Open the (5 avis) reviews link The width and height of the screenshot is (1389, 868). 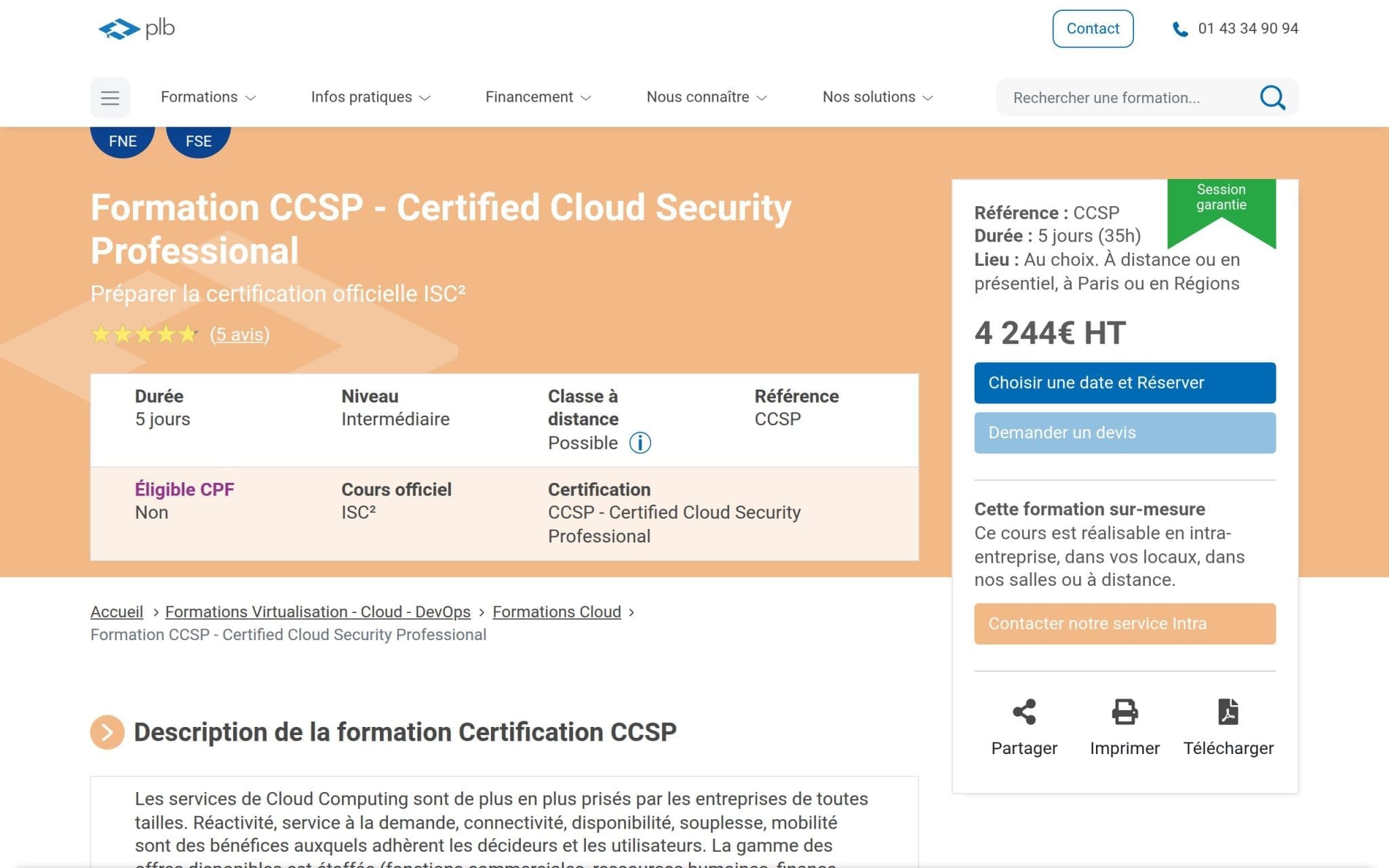(239, 334)
